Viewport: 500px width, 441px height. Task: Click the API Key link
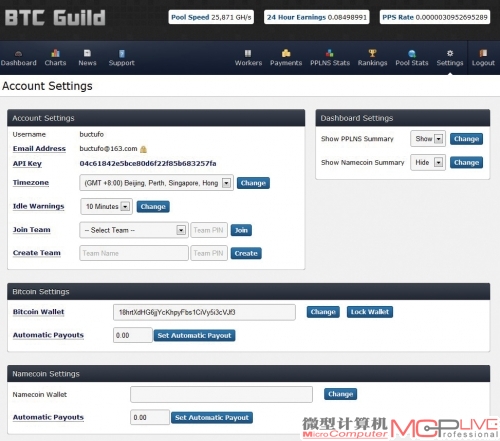[x=27, y=164]
